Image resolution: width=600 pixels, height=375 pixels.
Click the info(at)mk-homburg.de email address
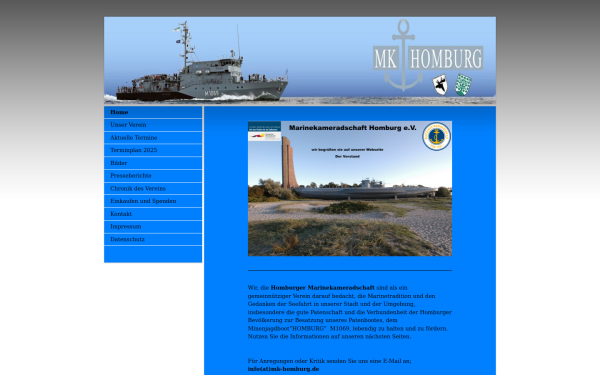click(x=283, y=369)
